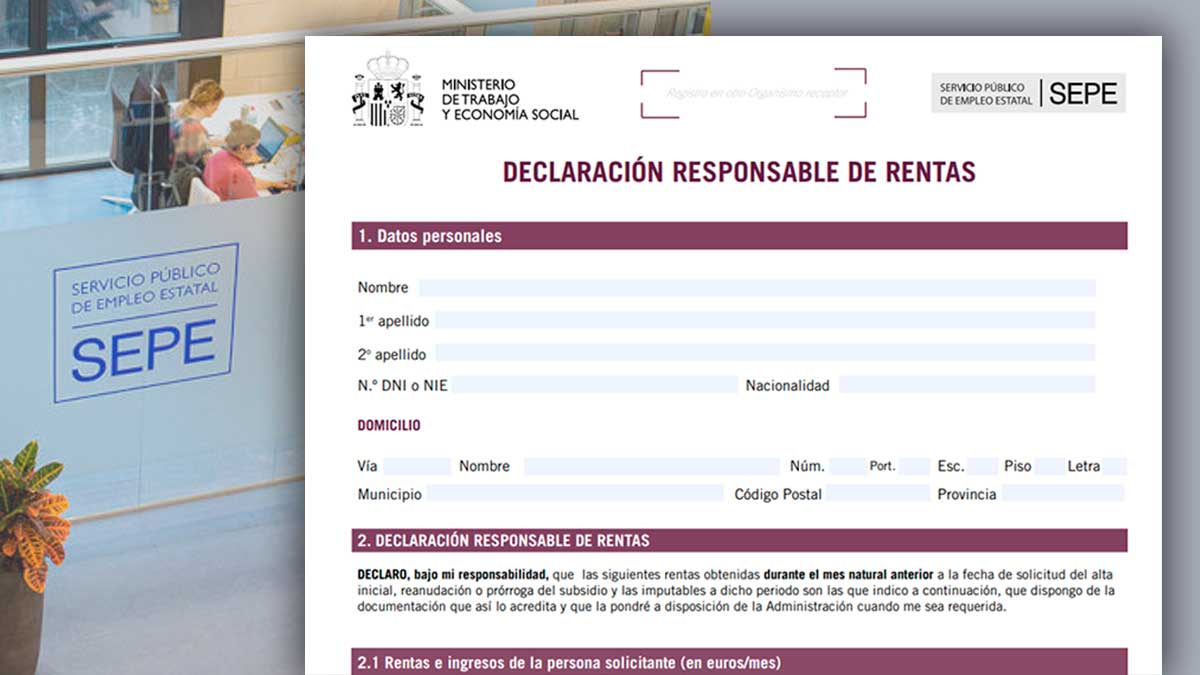Screen dimensions: 1200x675
Task: Click the Nombre field under Datos personales
Action: click(756, 288)
